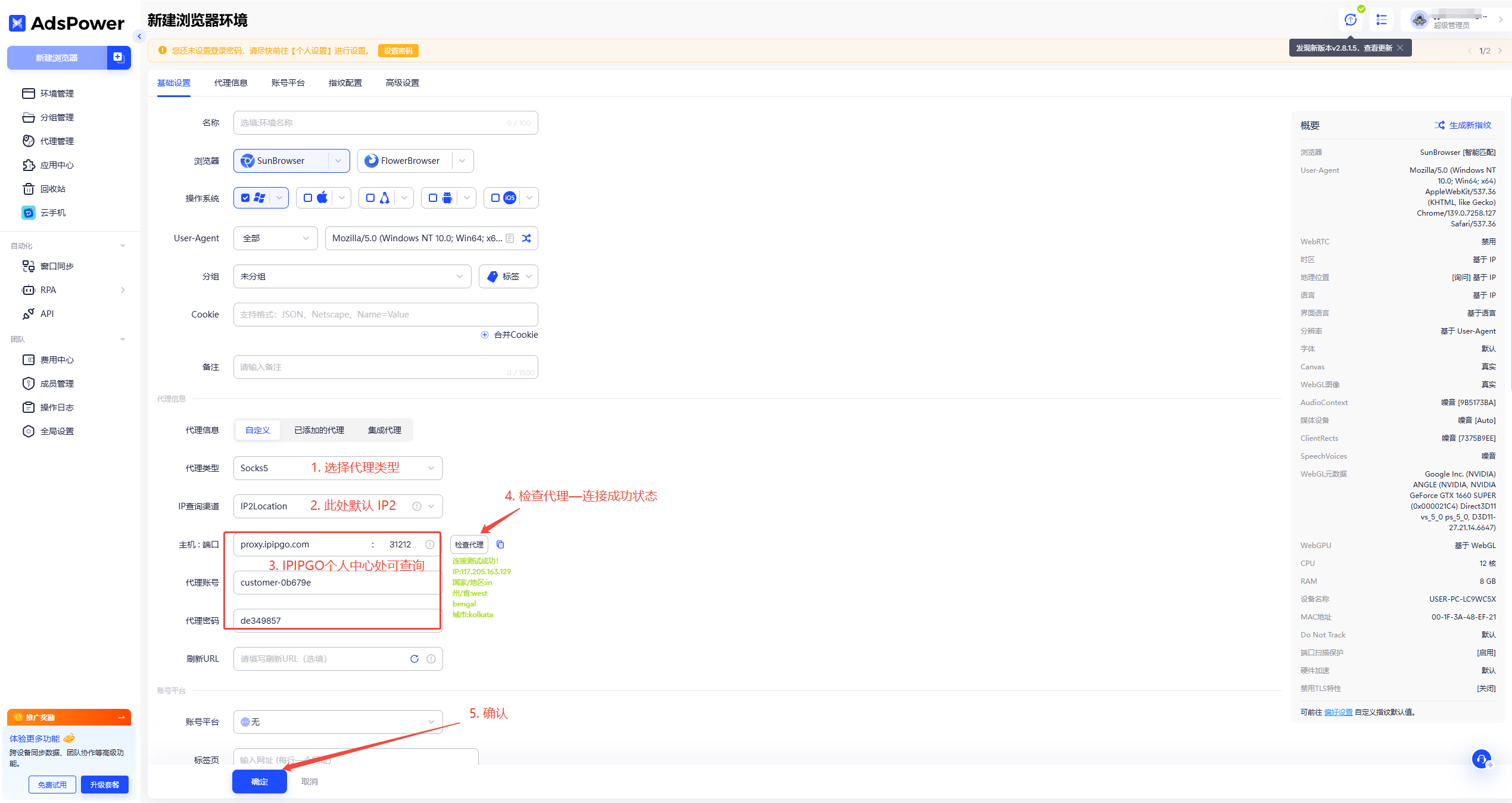Open the 云手机 sidebar entry

tap(52, 213)
